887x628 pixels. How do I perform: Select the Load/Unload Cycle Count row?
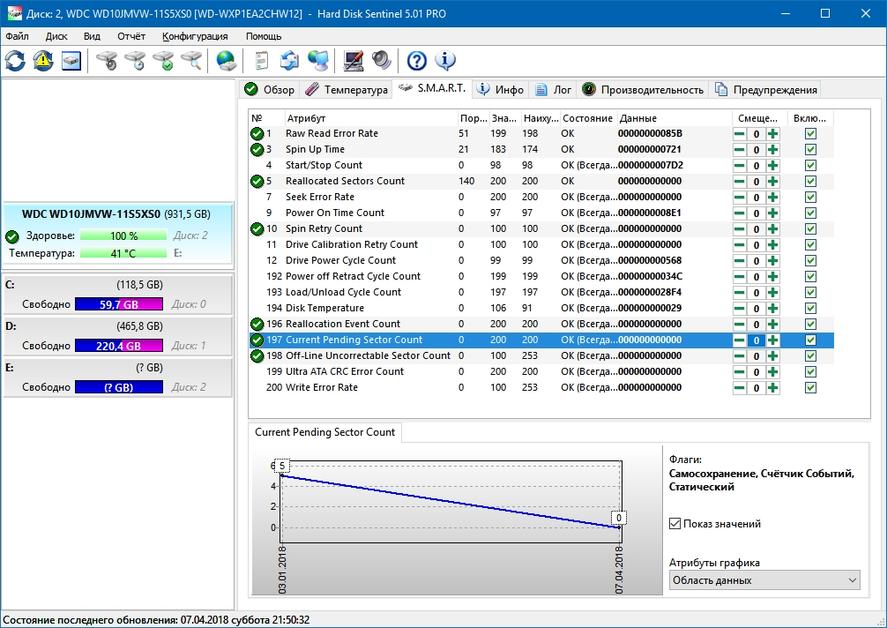(x=541, y=293)
